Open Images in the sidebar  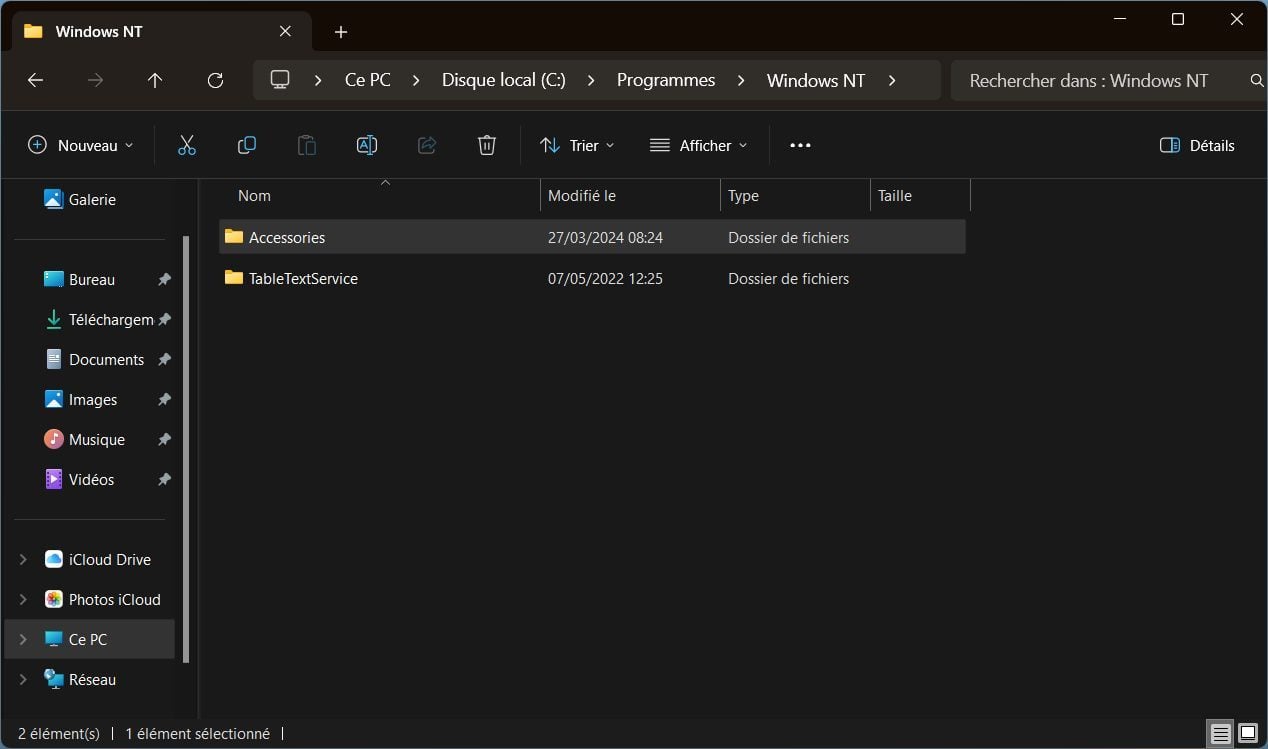(90, 400)
